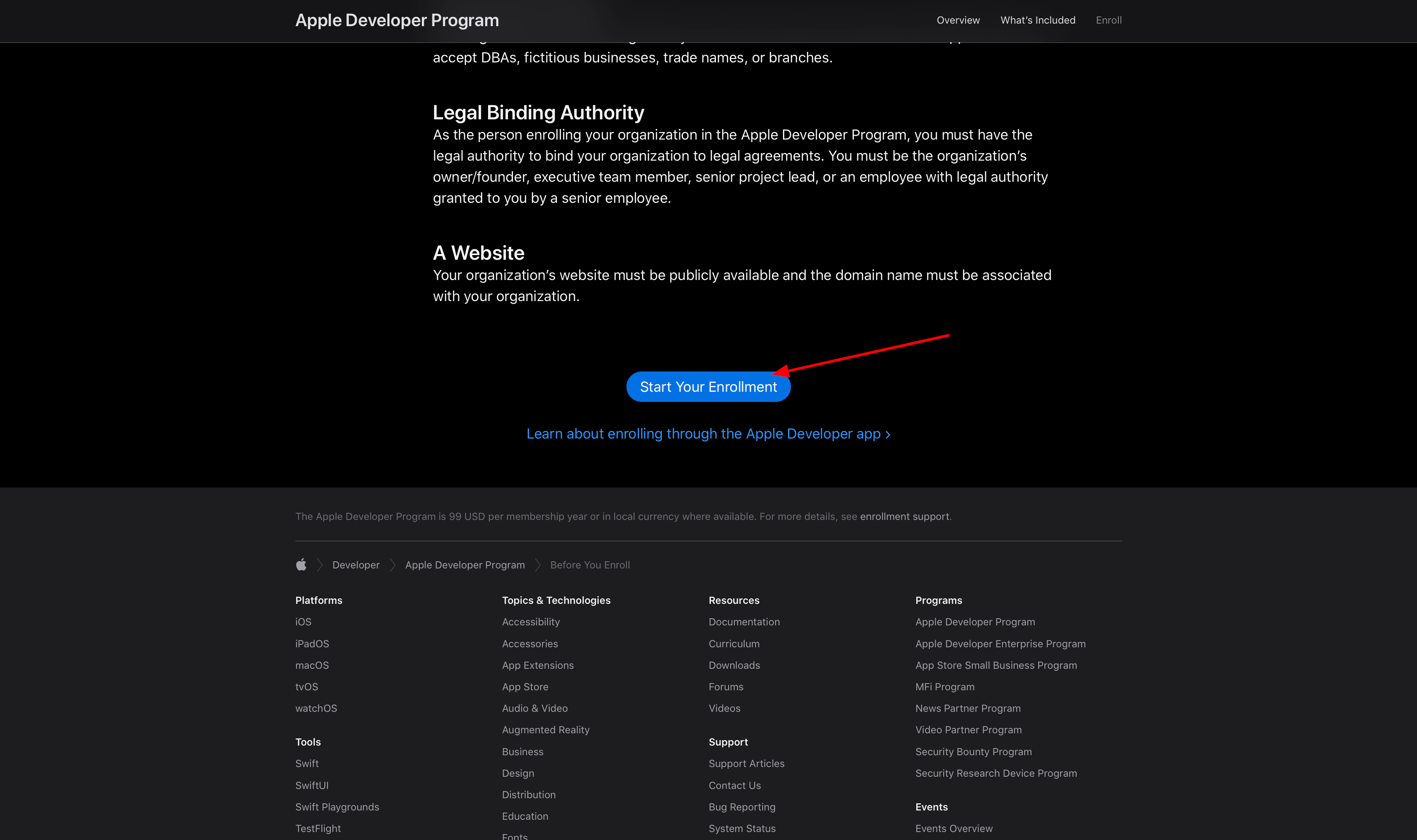Screen dimensions: 1417x840
Task: Open the Accessibility topic link
Action: tap(530, 622)
